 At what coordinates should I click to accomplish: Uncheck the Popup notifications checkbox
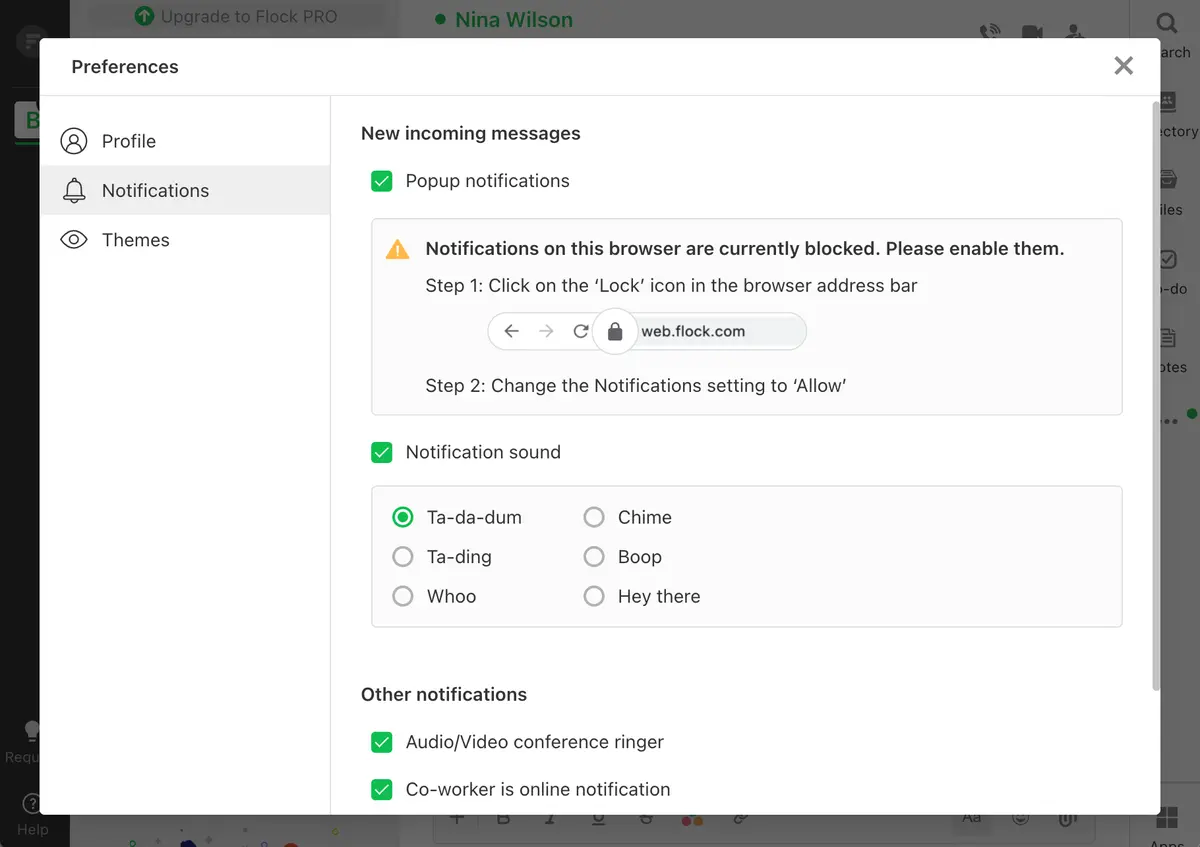381,181
